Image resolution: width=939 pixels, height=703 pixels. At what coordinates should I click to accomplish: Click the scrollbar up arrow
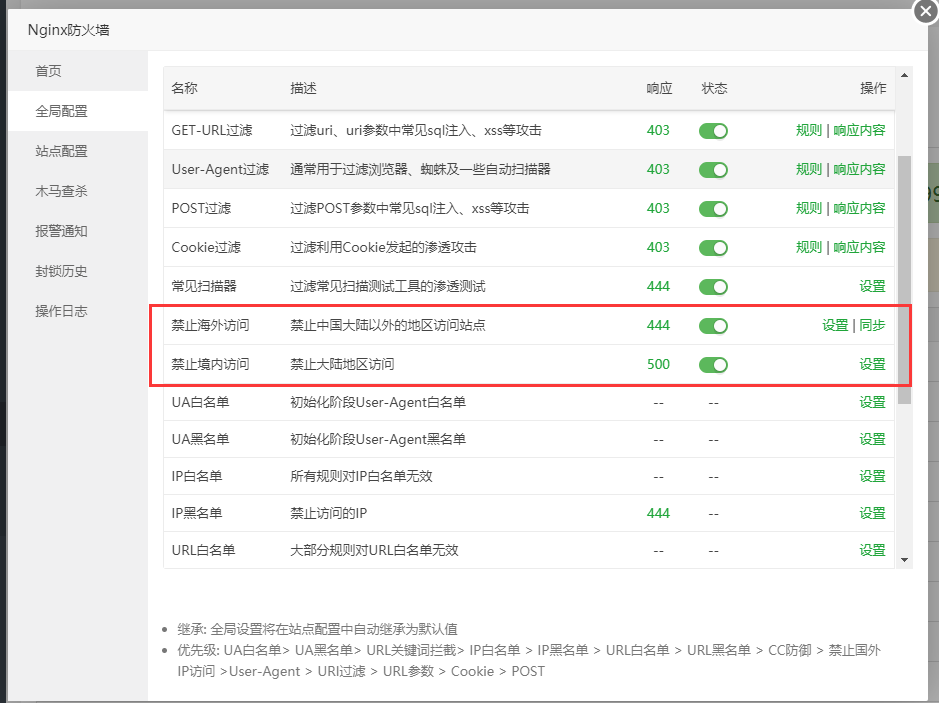click(904, 75)
